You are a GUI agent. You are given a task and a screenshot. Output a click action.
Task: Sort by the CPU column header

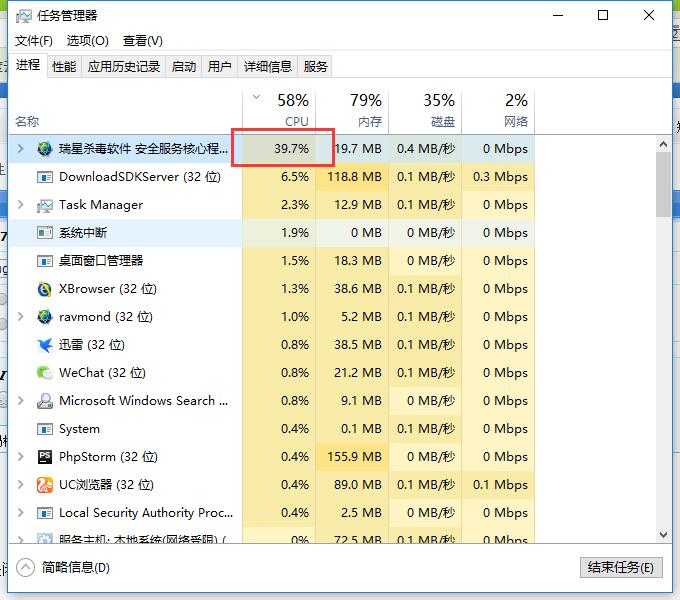(x=279, y=111)
